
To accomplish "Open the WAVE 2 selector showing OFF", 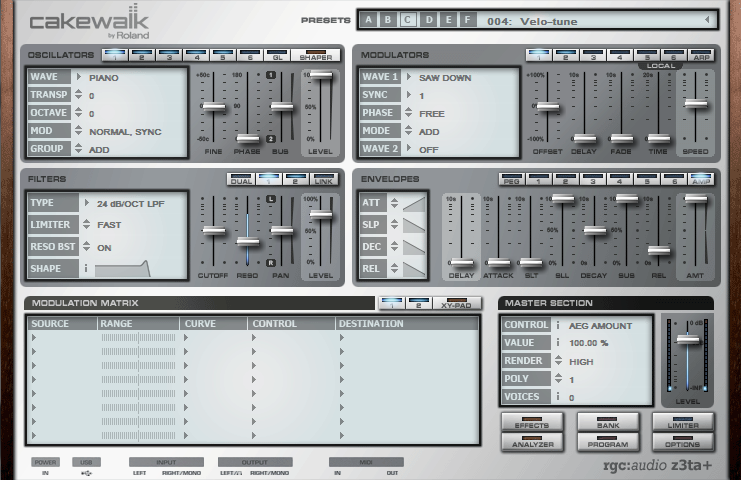I will [409, 148].
